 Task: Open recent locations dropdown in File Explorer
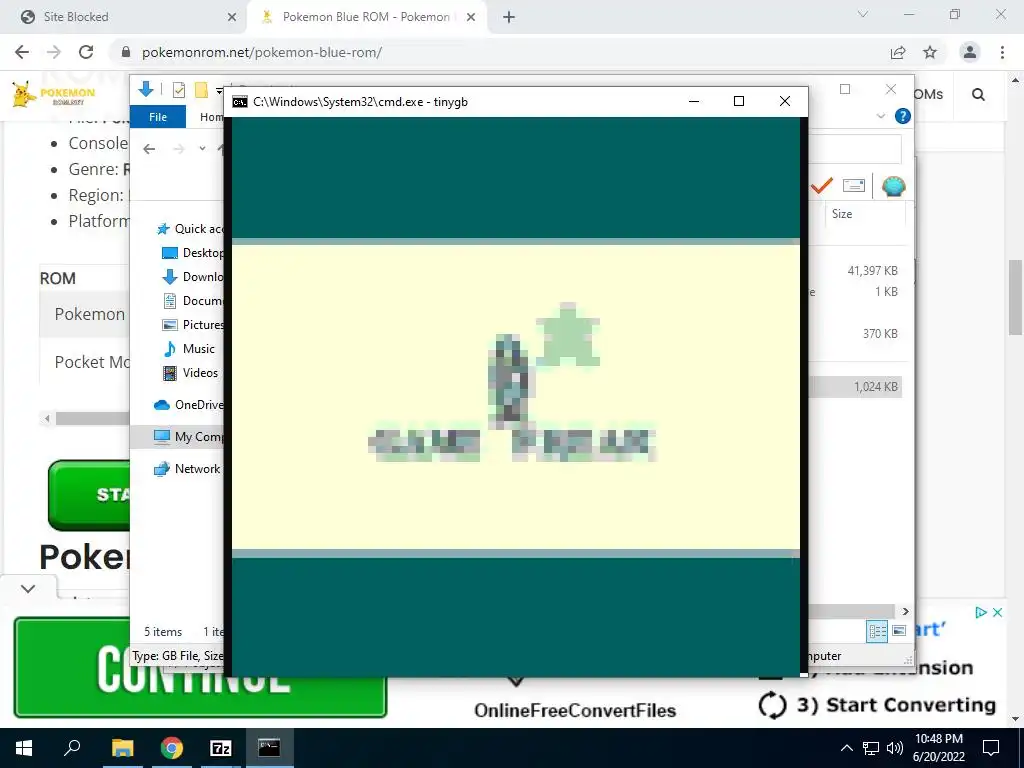[202, 149]
